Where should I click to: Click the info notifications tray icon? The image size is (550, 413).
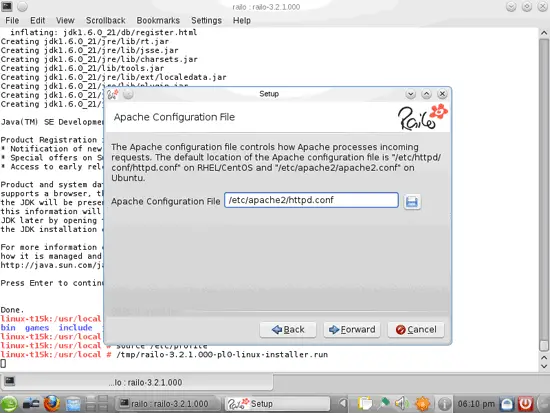point(444,404)
